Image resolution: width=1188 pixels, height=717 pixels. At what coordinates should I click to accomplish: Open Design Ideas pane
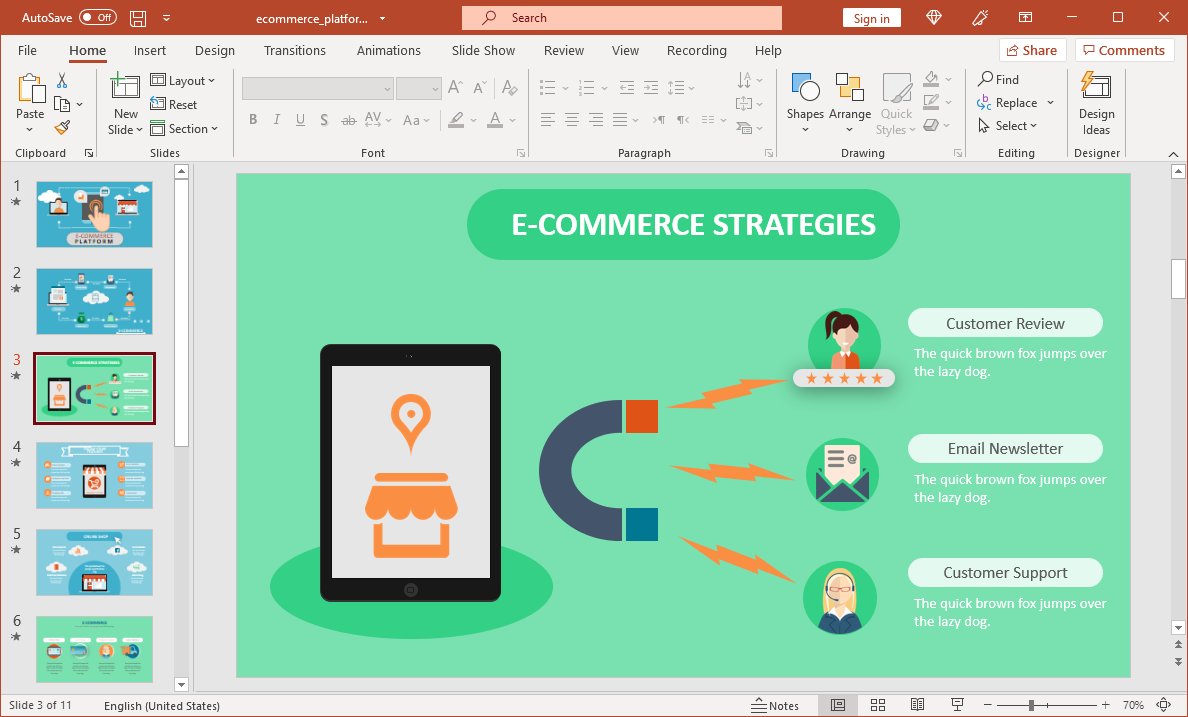1096,103
